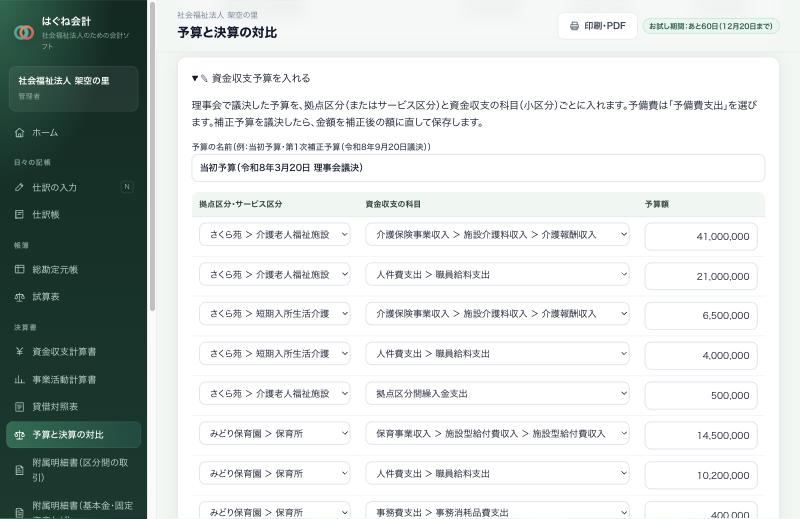Open ホーム in the sidebar

[73, 133]
